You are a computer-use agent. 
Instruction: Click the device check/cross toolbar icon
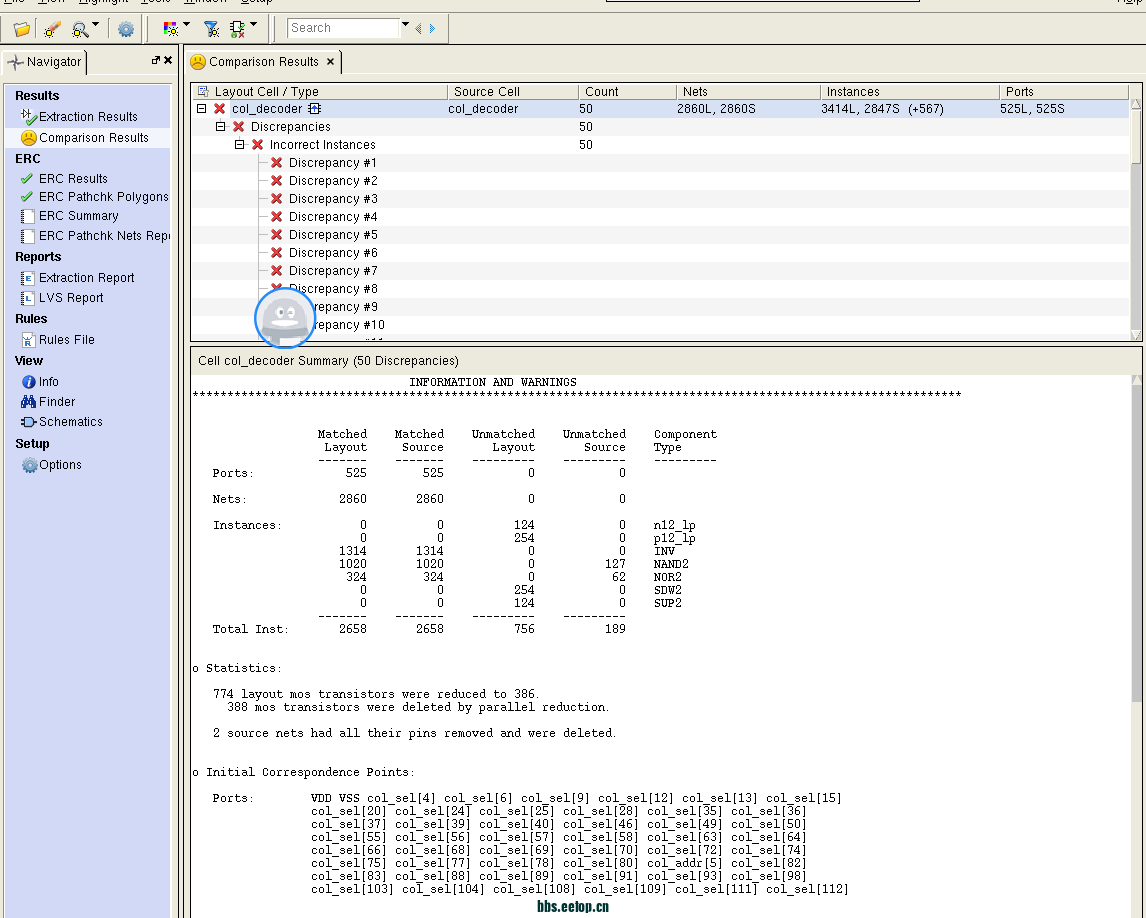[x=238, y=29]
